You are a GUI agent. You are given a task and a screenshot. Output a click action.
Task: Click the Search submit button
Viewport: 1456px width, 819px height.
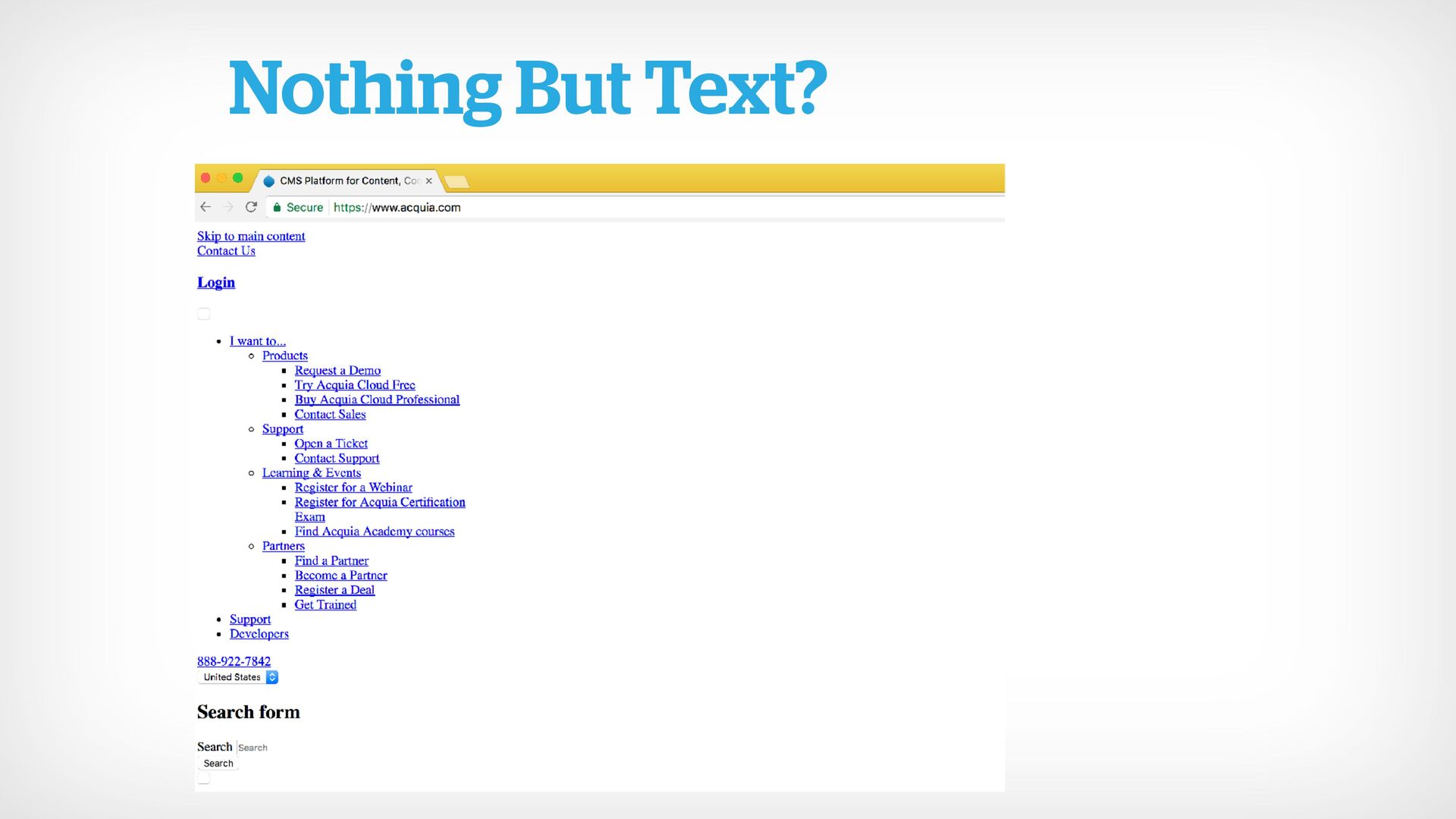(x=218, y=764)
